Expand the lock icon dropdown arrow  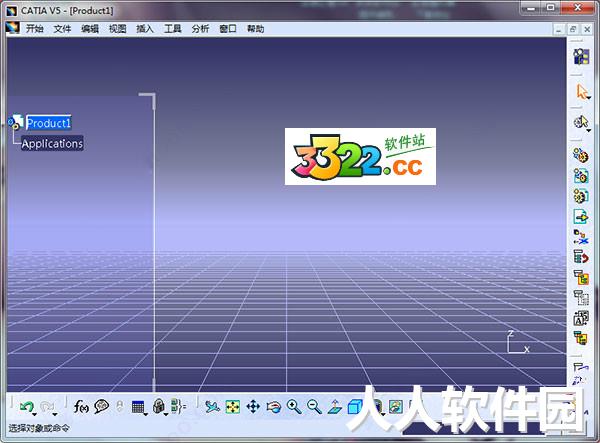click(166, 414)
